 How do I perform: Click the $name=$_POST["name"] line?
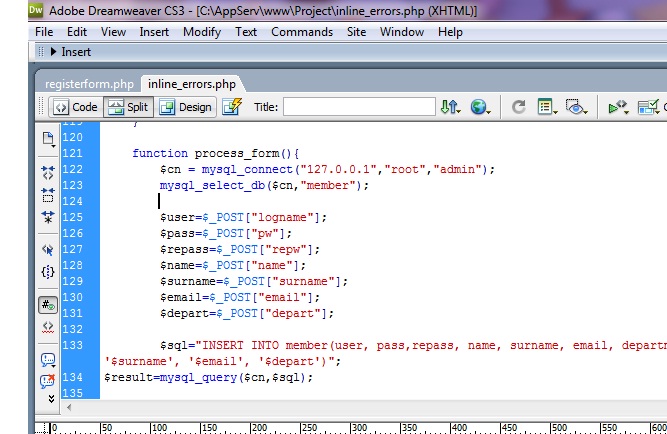(233, 266)
